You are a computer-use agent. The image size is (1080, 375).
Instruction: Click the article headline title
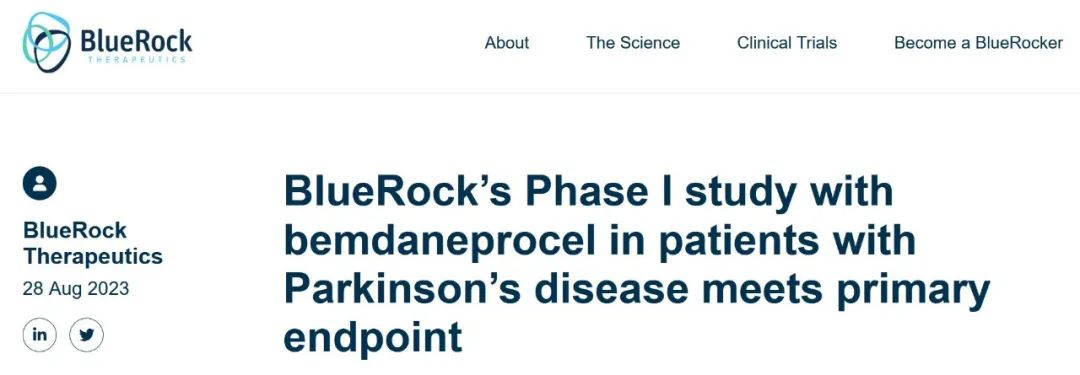(x=636, y=264)
